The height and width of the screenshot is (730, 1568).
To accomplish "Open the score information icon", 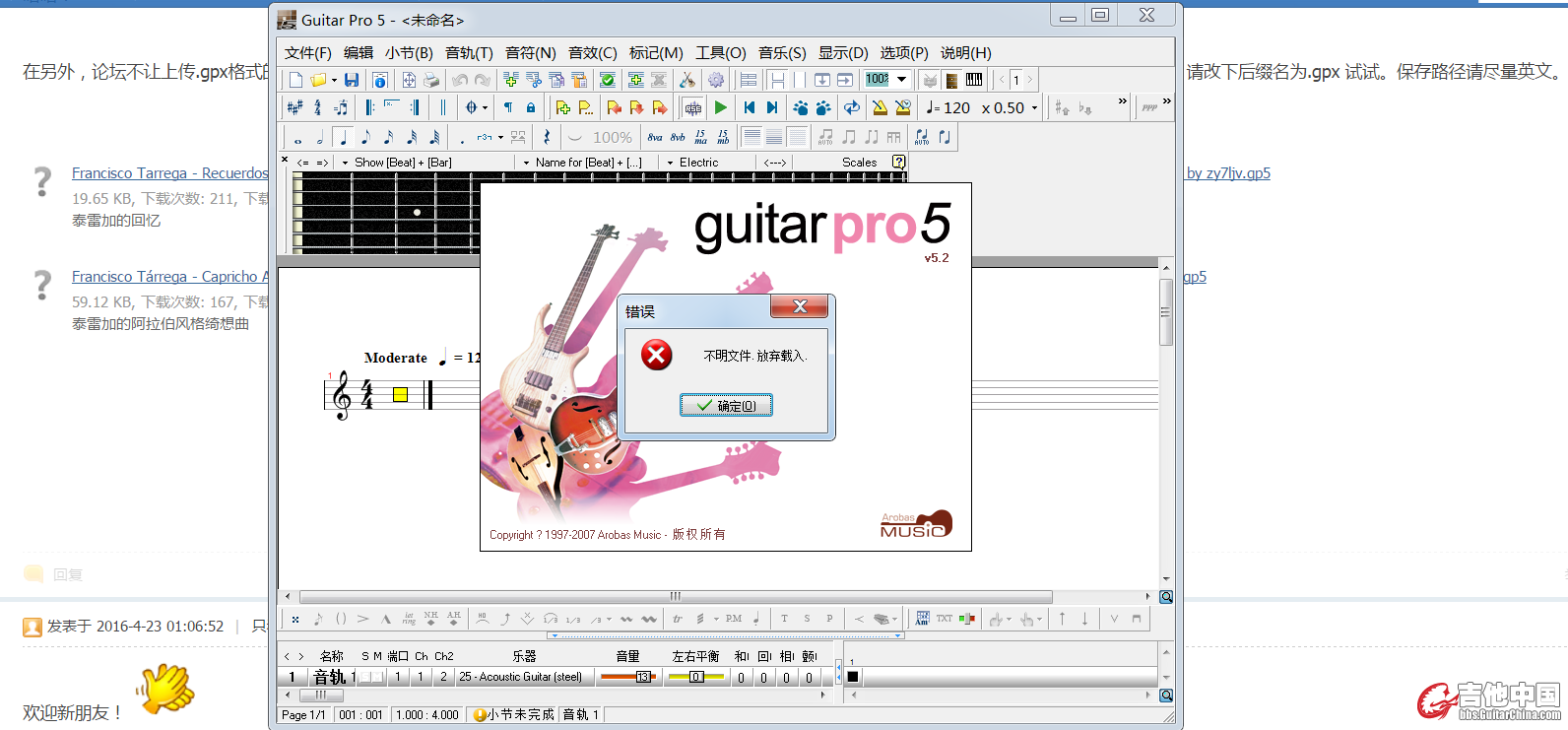I will 379,80.
